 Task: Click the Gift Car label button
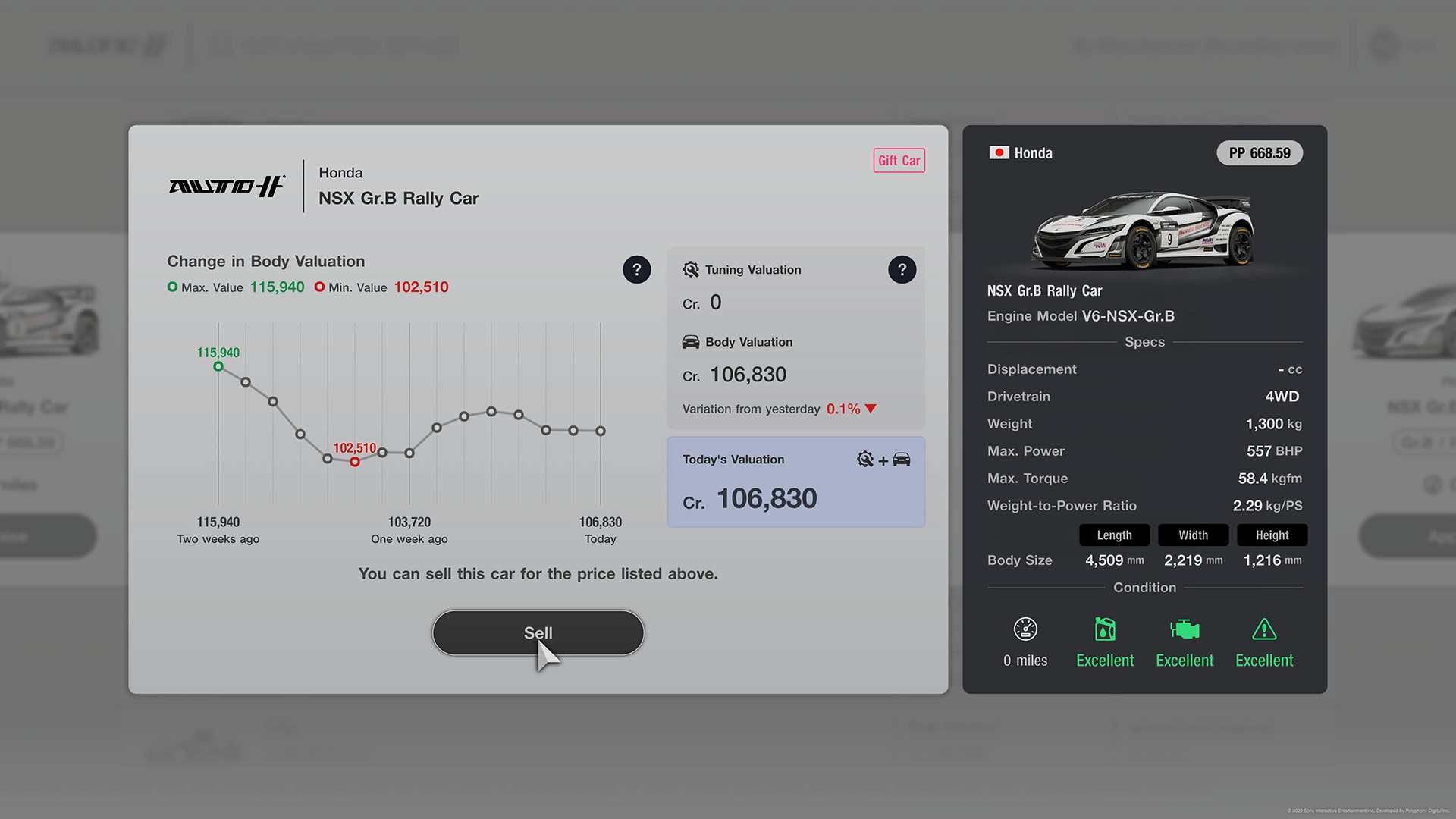(899, 160)
